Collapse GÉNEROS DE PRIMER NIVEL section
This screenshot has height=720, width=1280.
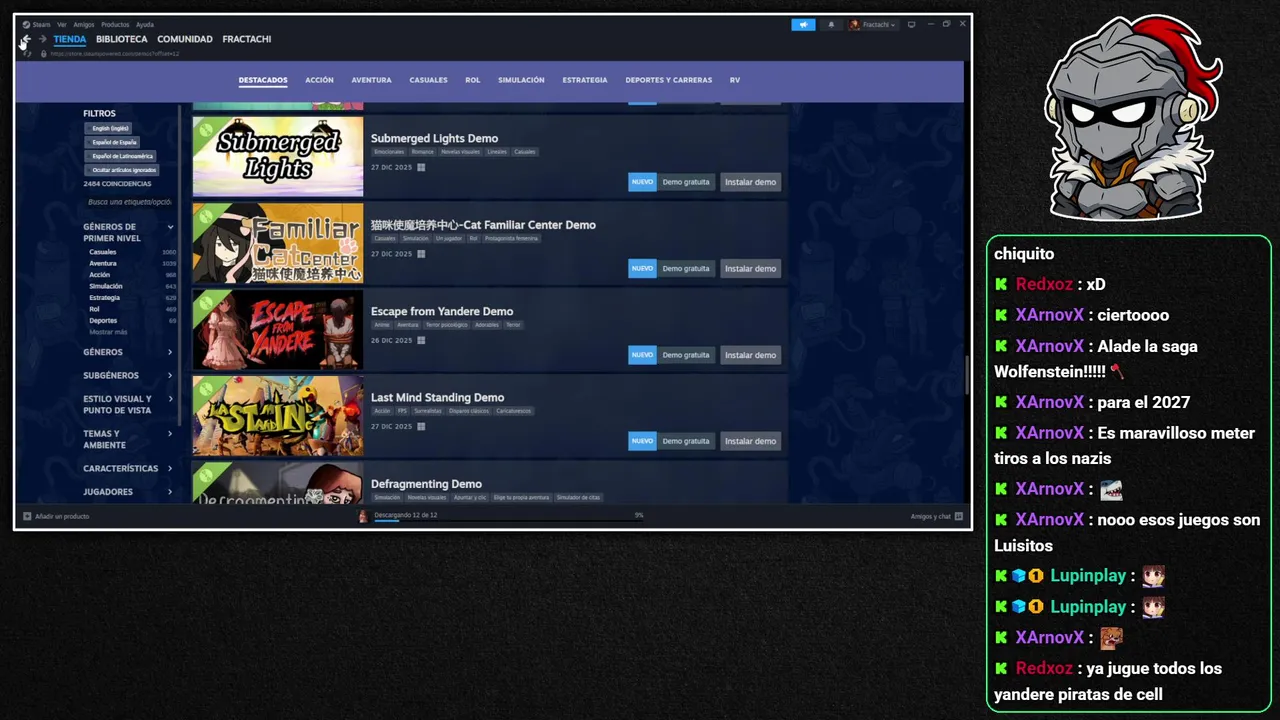pyautogui.click(x=128, y=232)
